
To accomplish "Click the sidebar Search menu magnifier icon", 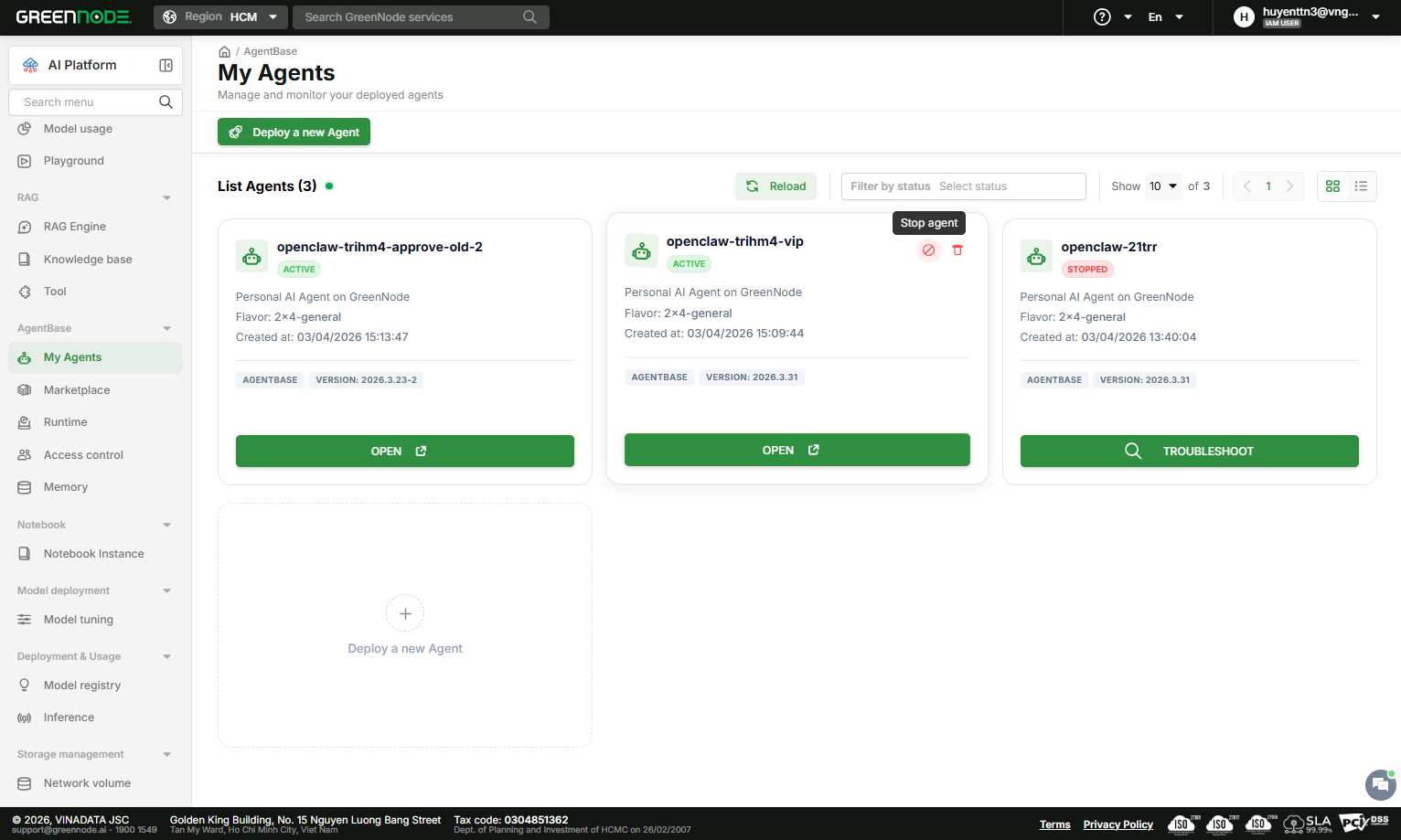I will tap(166, 102).
